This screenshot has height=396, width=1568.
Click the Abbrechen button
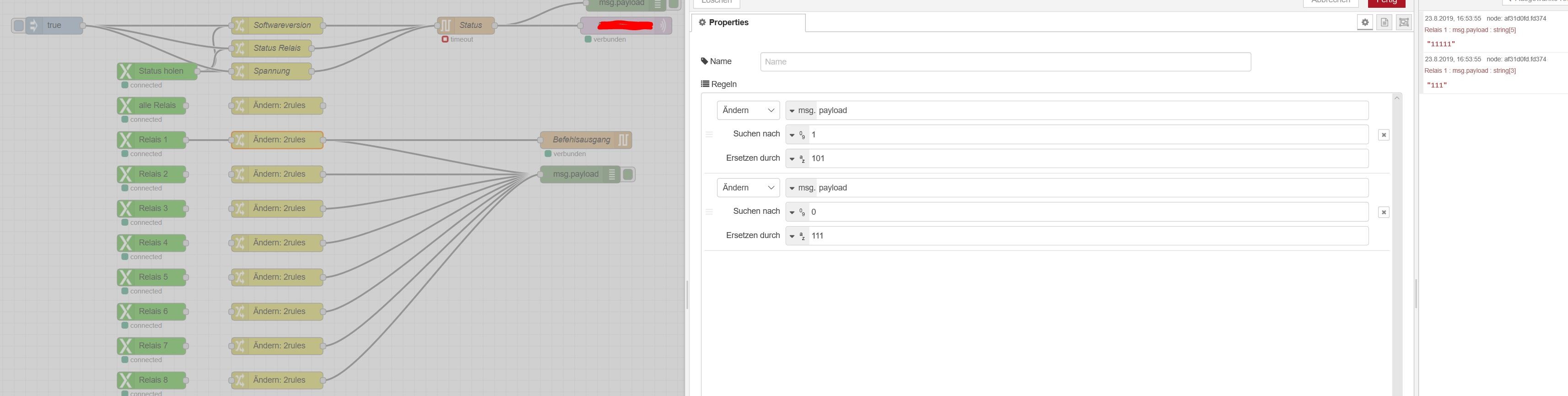point(1331,2)
